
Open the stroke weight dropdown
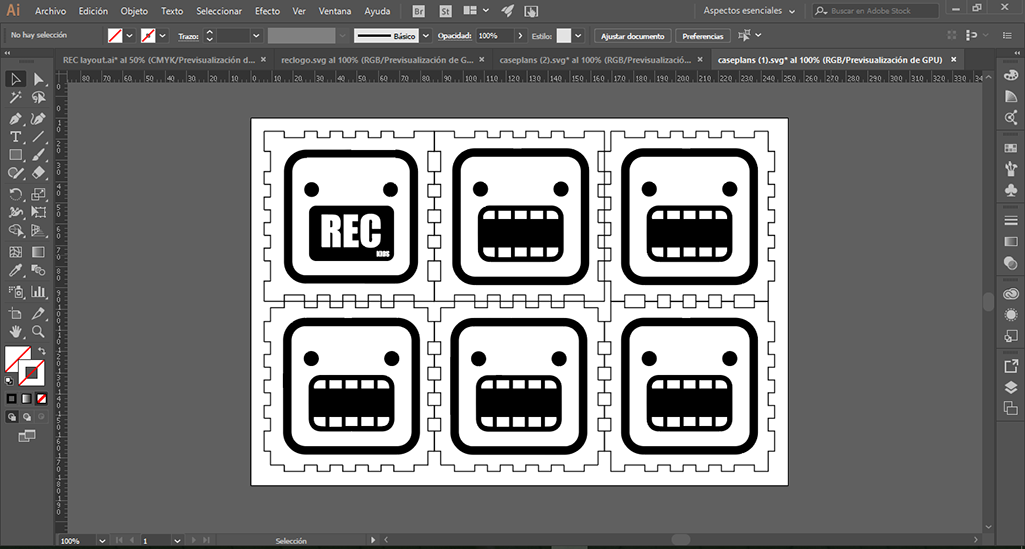coord(256,35)
